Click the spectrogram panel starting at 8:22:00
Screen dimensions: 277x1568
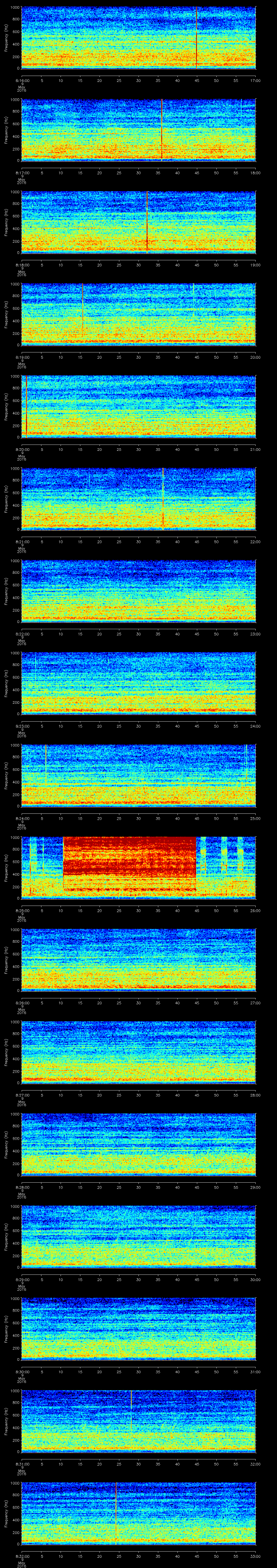click(138, 591)
